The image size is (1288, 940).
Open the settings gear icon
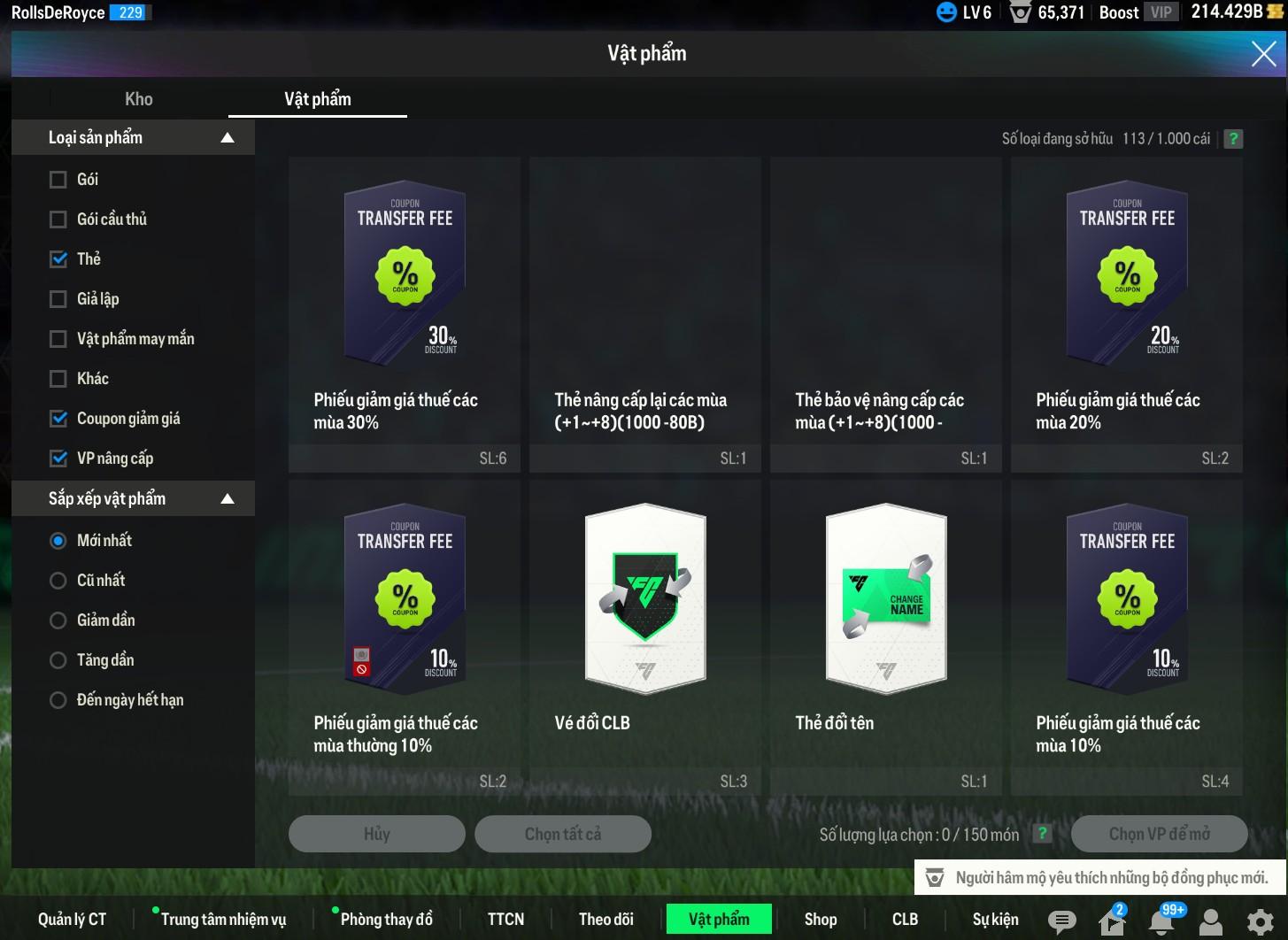tap(1260, 921)
